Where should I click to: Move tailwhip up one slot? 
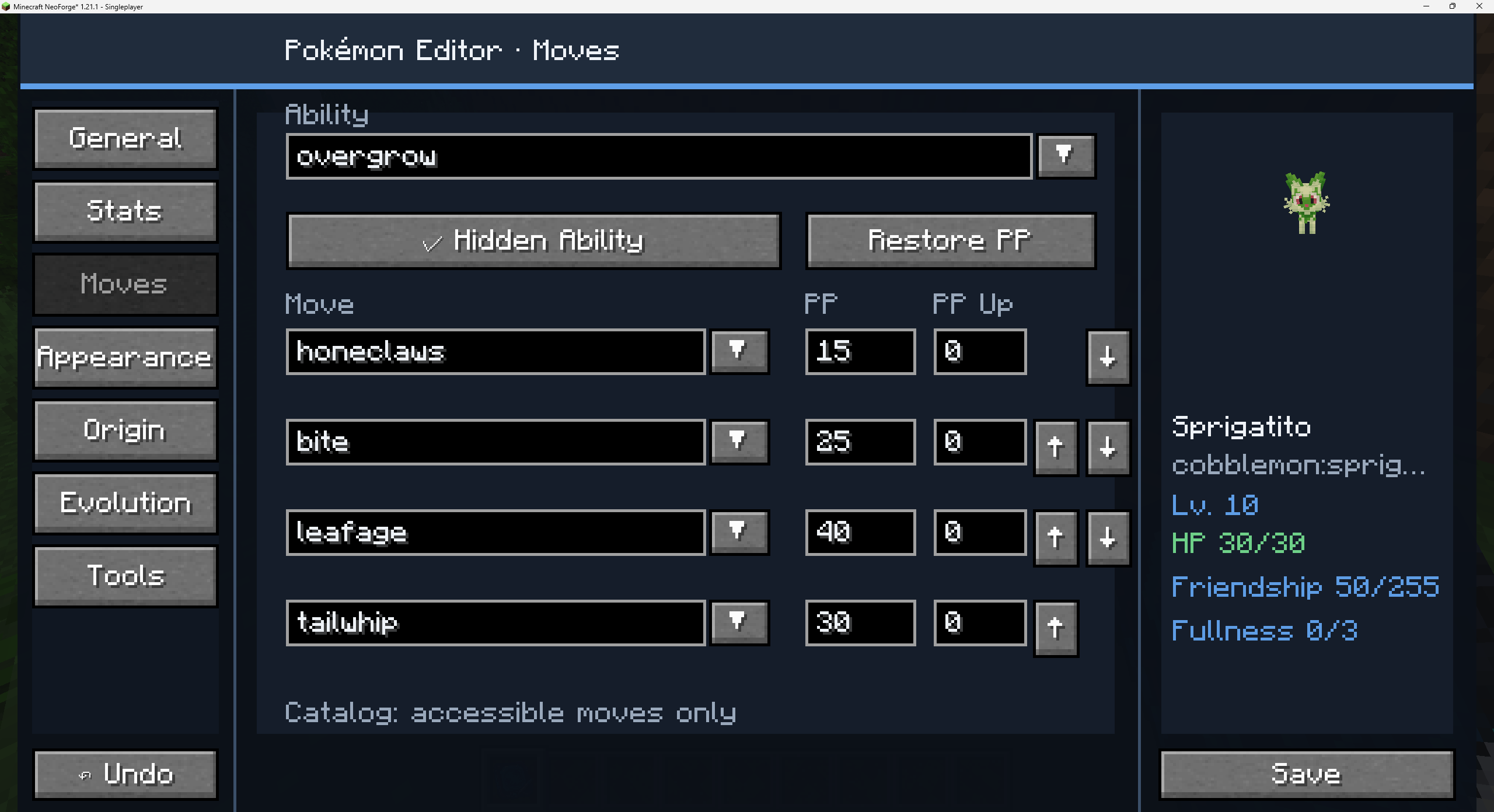(x=1055, y=628)
